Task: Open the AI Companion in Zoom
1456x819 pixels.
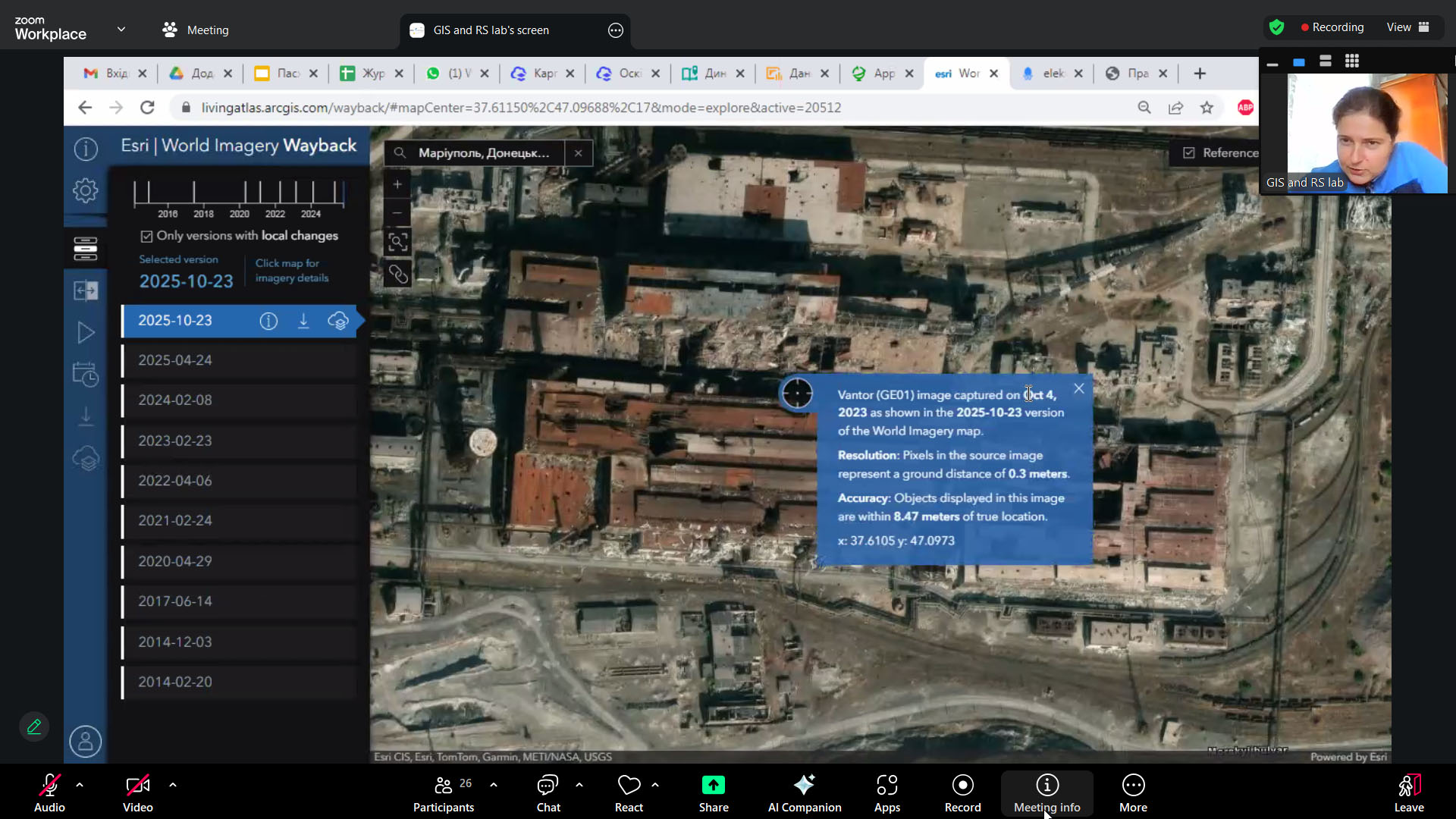Action: tap(804, 792)
